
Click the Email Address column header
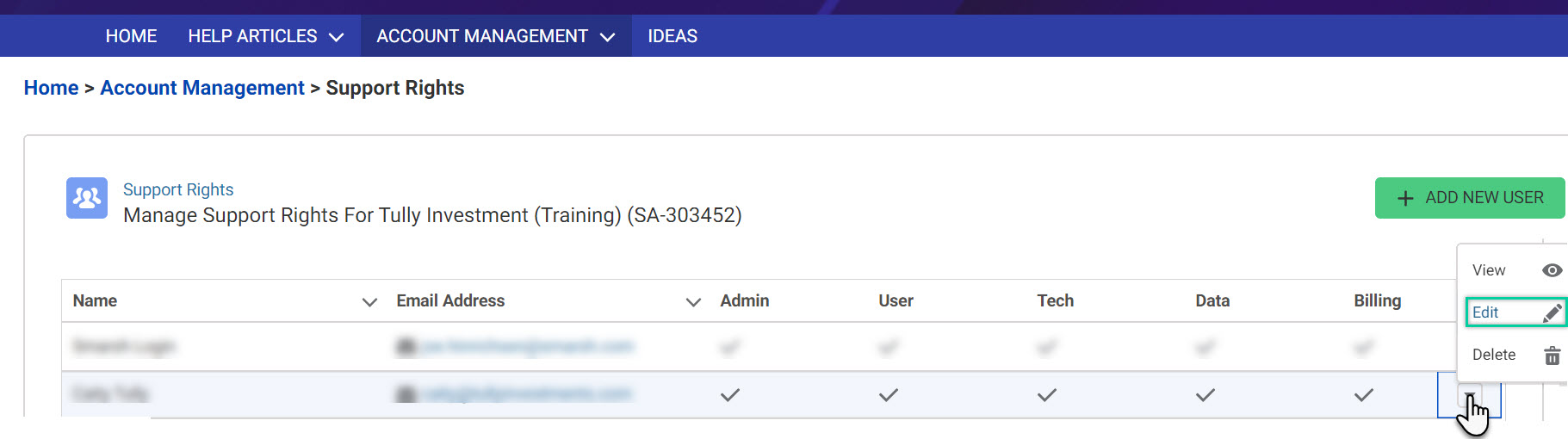[x=450, y=300]
